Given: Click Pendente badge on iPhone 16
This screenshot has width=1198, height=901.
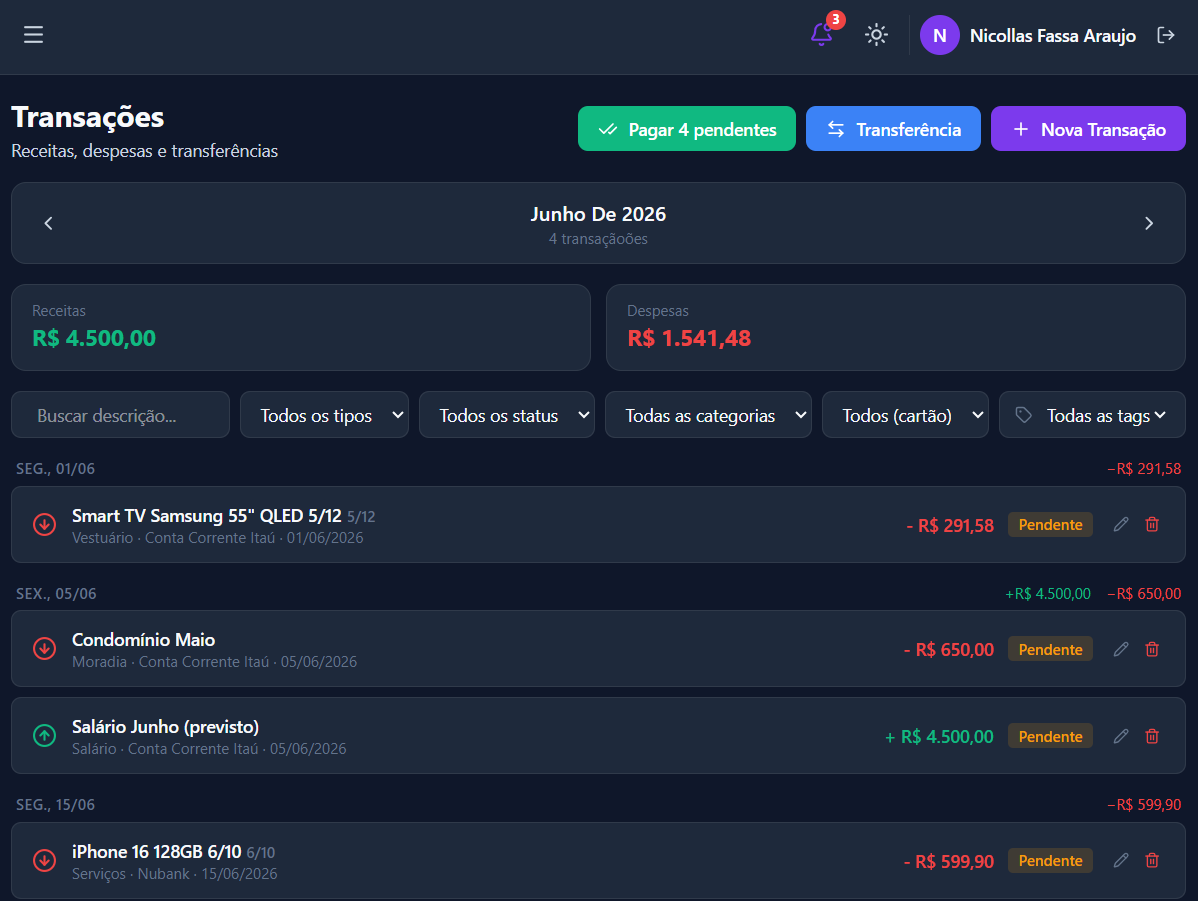Looking at the screenshot, I should [x=1050, y=861].
